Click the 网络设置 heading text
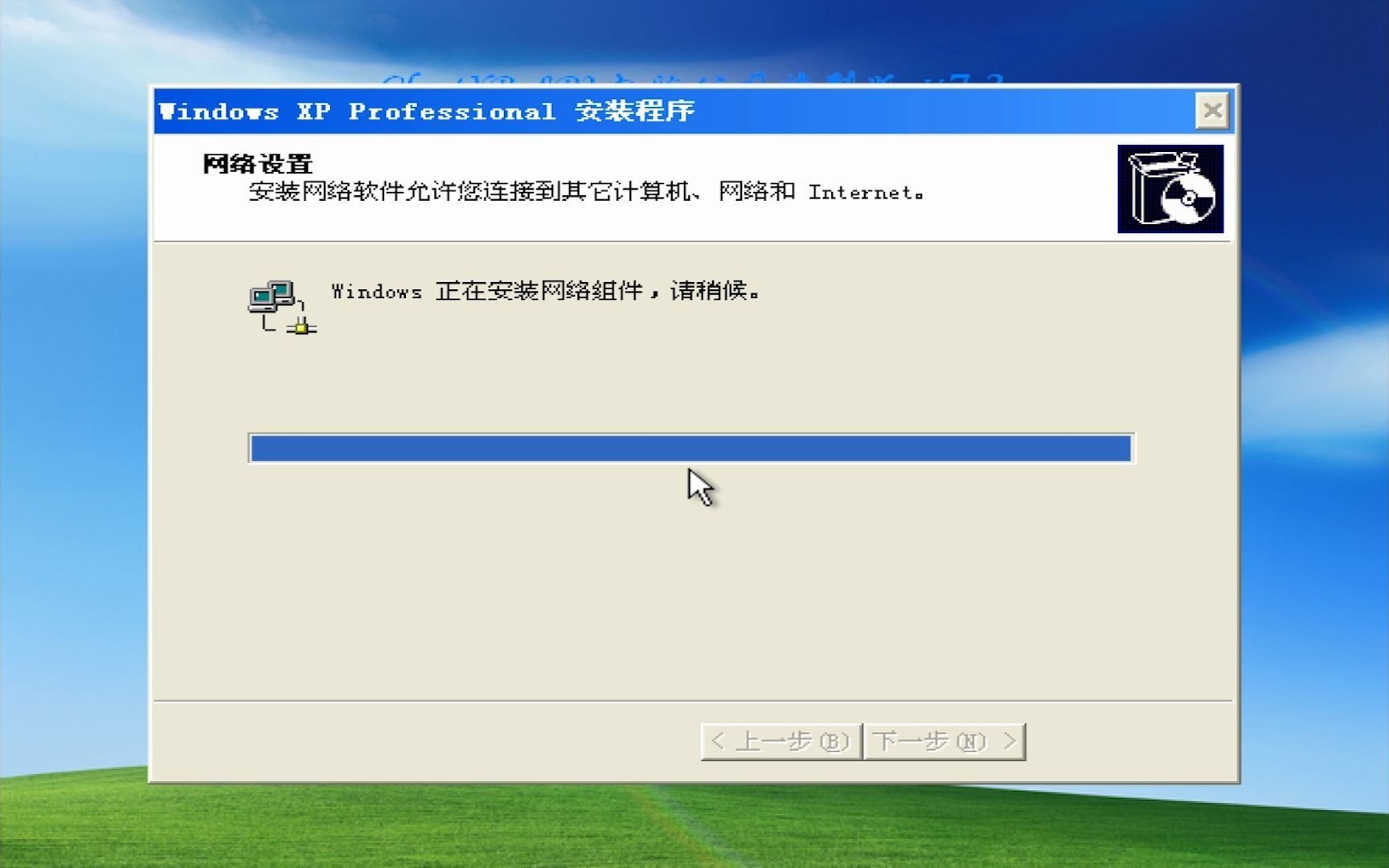The height and width of the screenshot is (868, 1389). click(257, 164)
